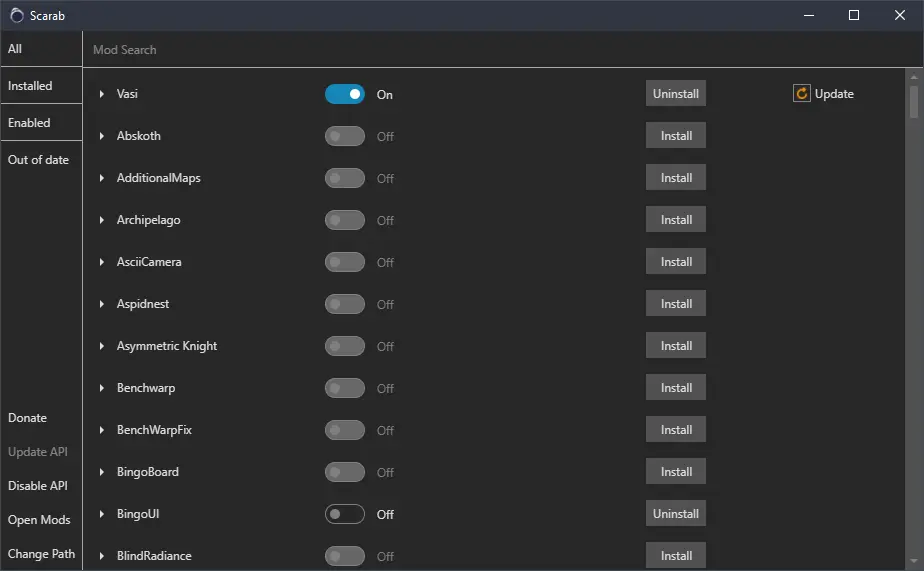Open the Change Path option
The width and height of the screenshot is (924, 571).
(x=41, y=554)
